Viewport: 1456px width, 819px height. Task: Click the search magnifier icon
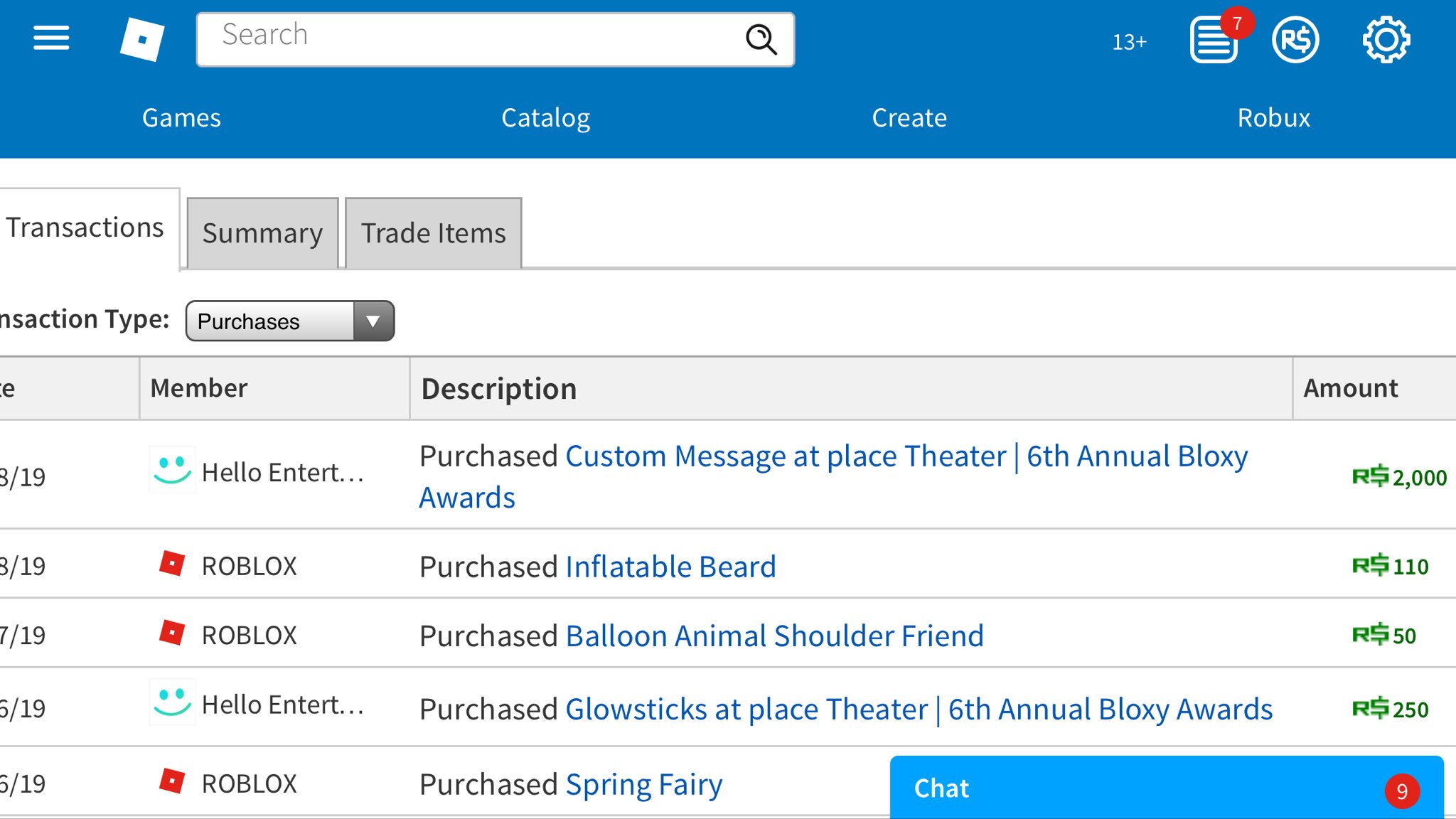coord(761,40)
